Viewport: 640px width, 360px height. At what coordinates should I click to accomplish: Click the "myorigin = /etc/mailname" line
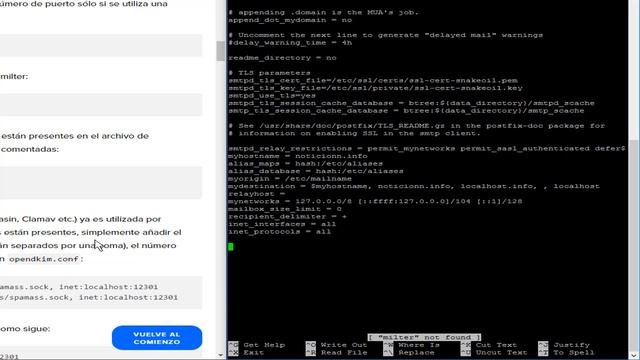(x=290, y=179)
